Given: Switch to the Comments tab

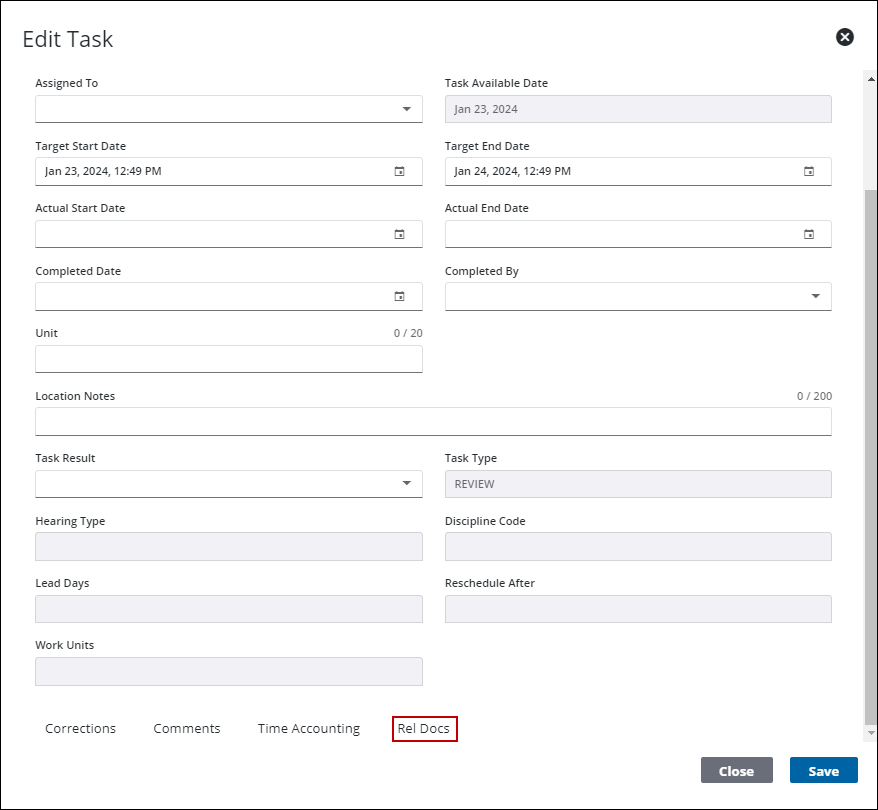Looking at the screenshot, I should [x=187, y=729].
